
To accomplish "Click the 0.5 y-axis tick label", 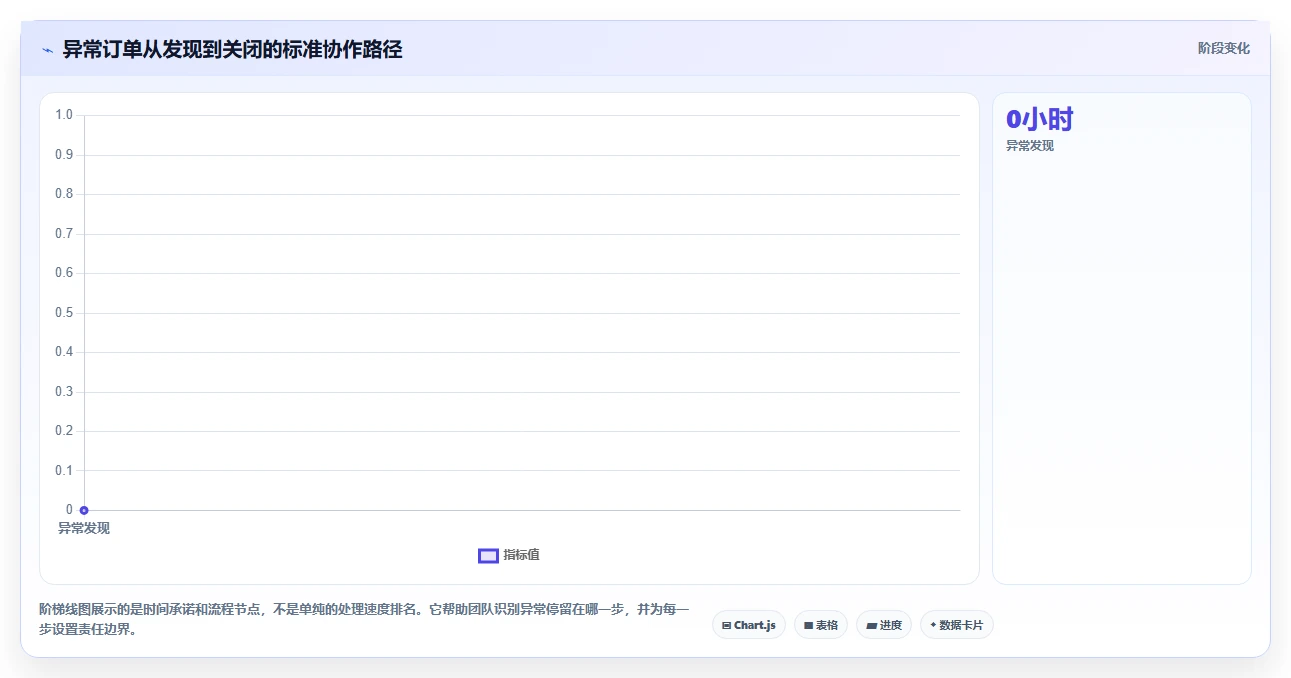I will pos(64,312).
